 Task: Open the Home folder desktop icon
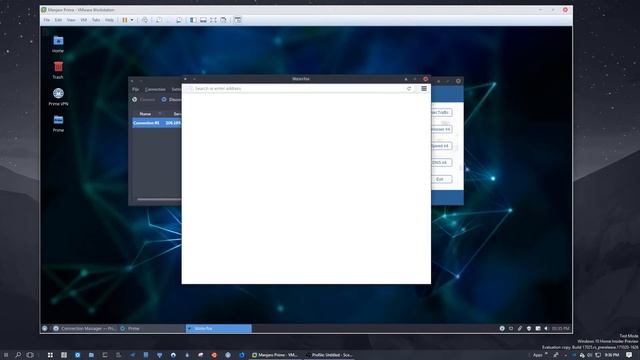(x=58, y=44)
